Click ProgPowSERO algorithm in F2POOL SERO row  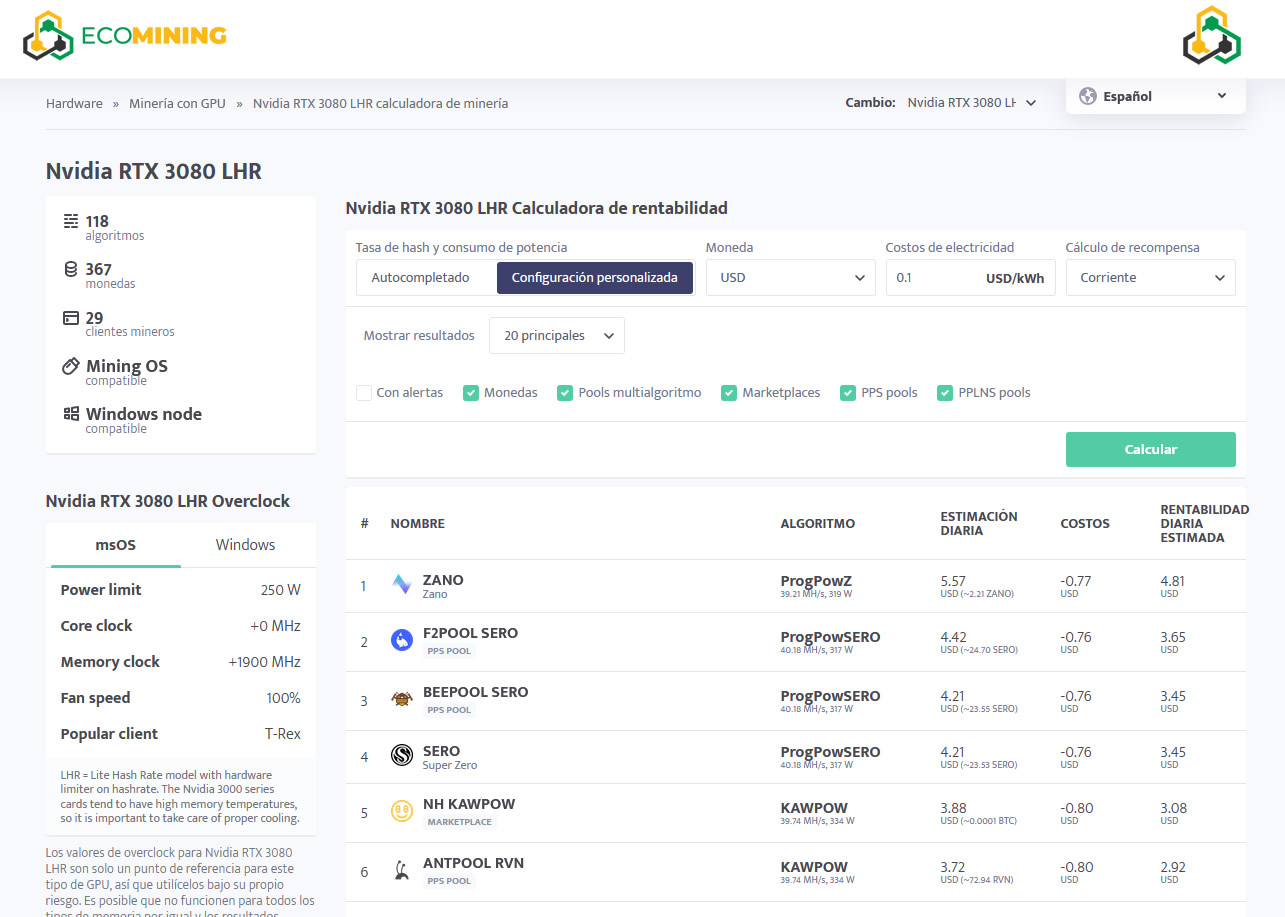coord(830,637)
